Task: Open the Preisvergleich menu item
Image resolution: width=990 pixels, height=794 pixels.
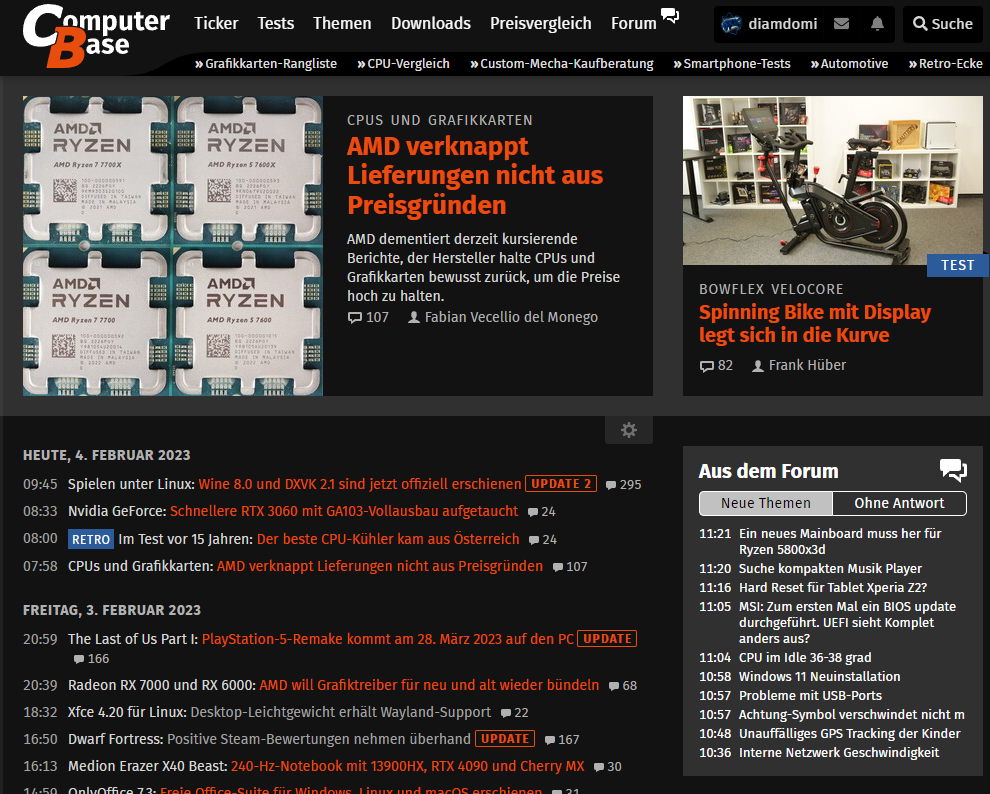Action: [x=540, y=23]
